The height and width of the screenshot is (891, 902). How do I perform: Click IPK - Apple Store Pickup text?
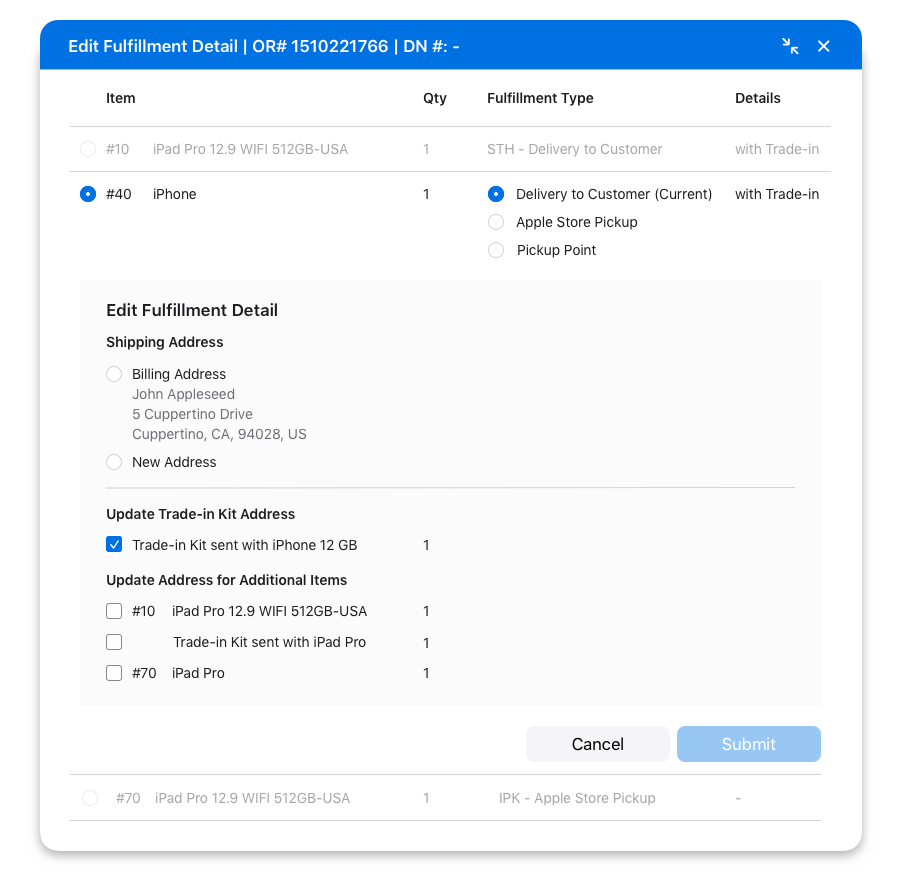point(577,798)
